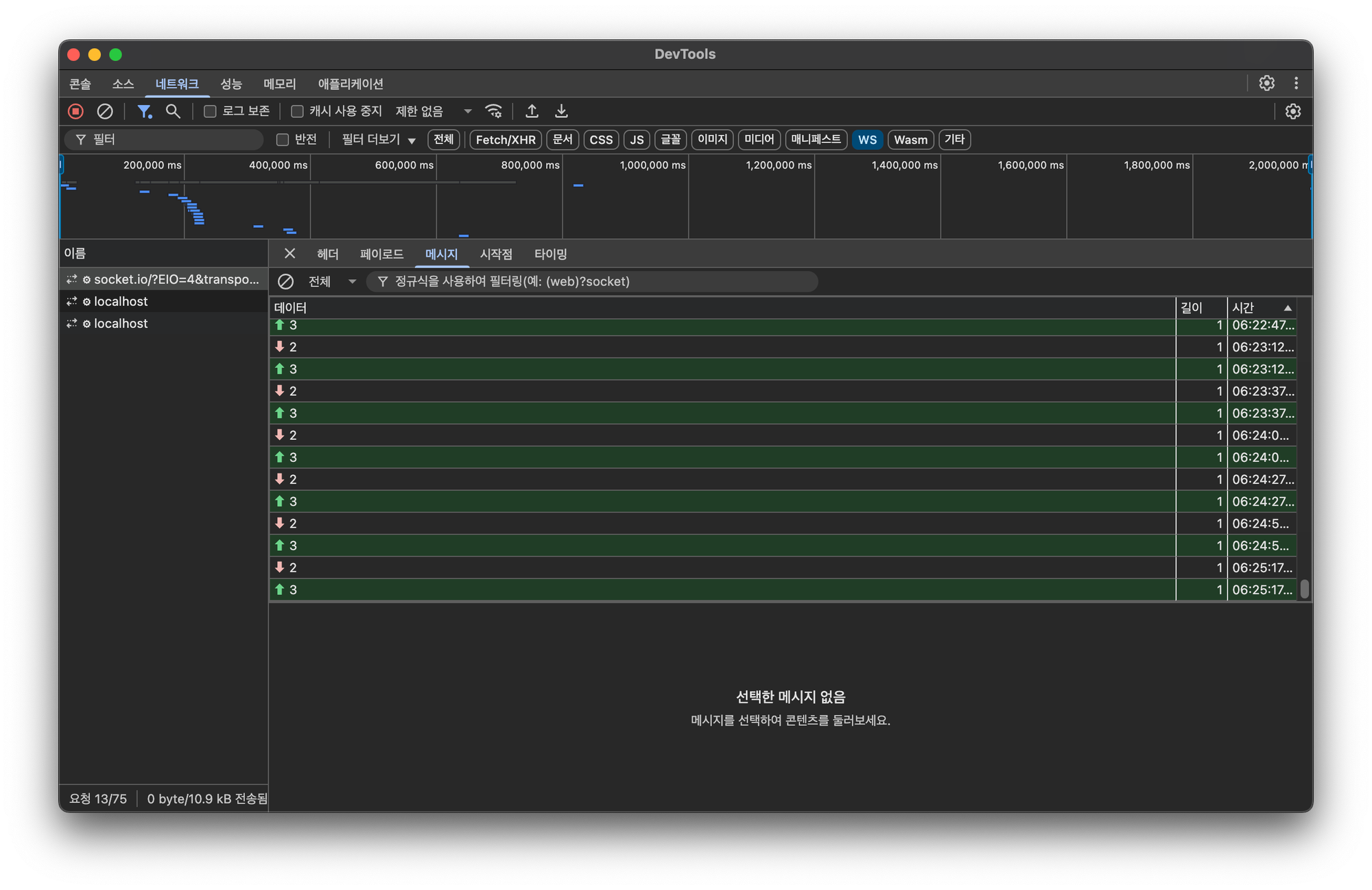Open the 타이밍 detail tab
Image resolution: width=1372 pixels, height=890 pixels.
pyautogui.click(x=550, y=254)
